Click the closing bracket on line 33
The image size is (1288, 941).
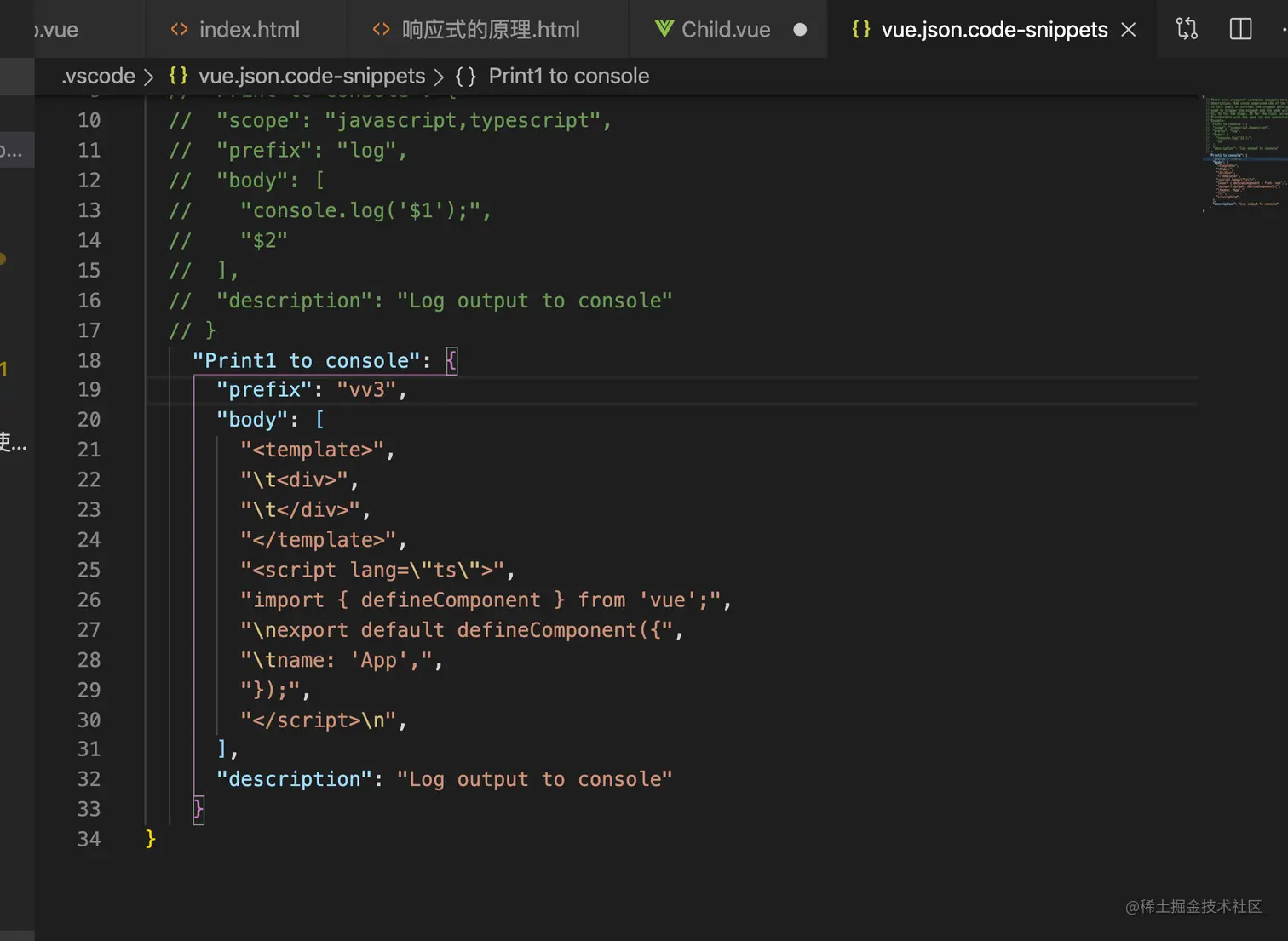tap(198, 809)
